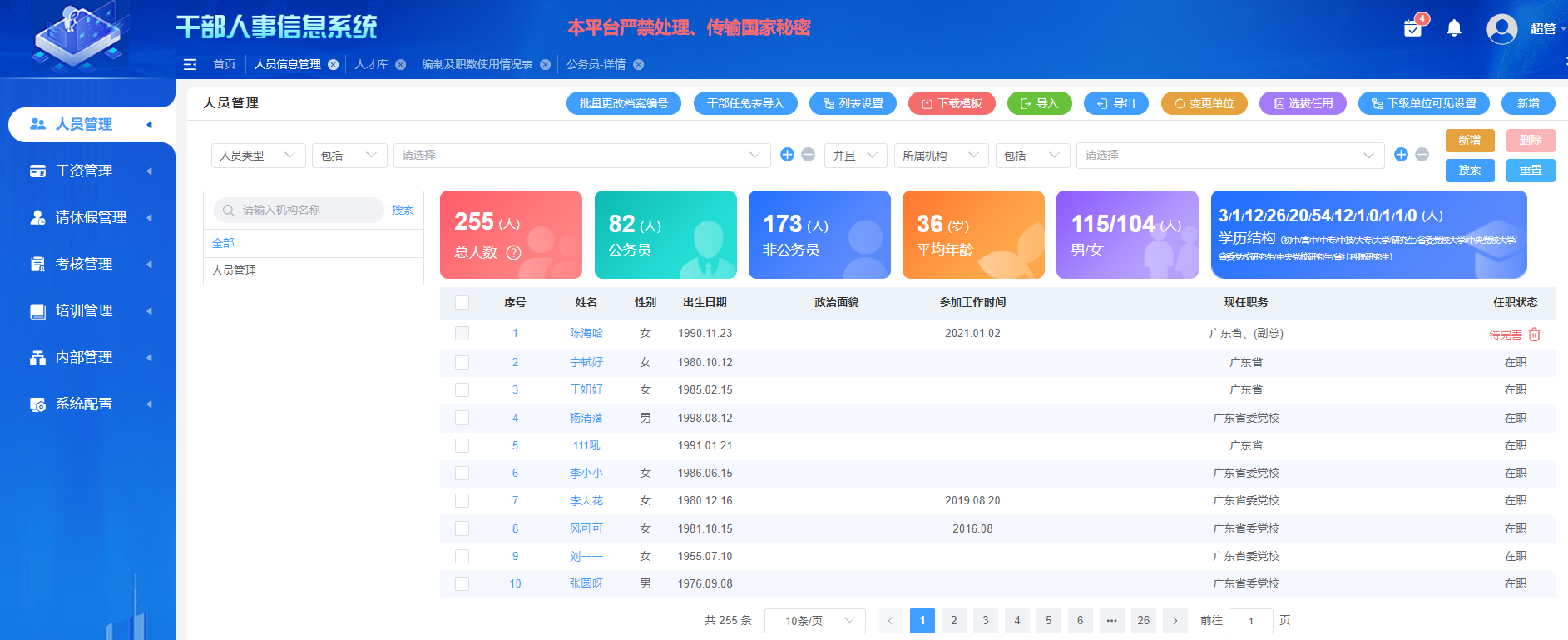Image resolution: width=1568 pixels, height=640 pixels.
Task: Click the red 下载模板 button
Action: tap(952, 103)
